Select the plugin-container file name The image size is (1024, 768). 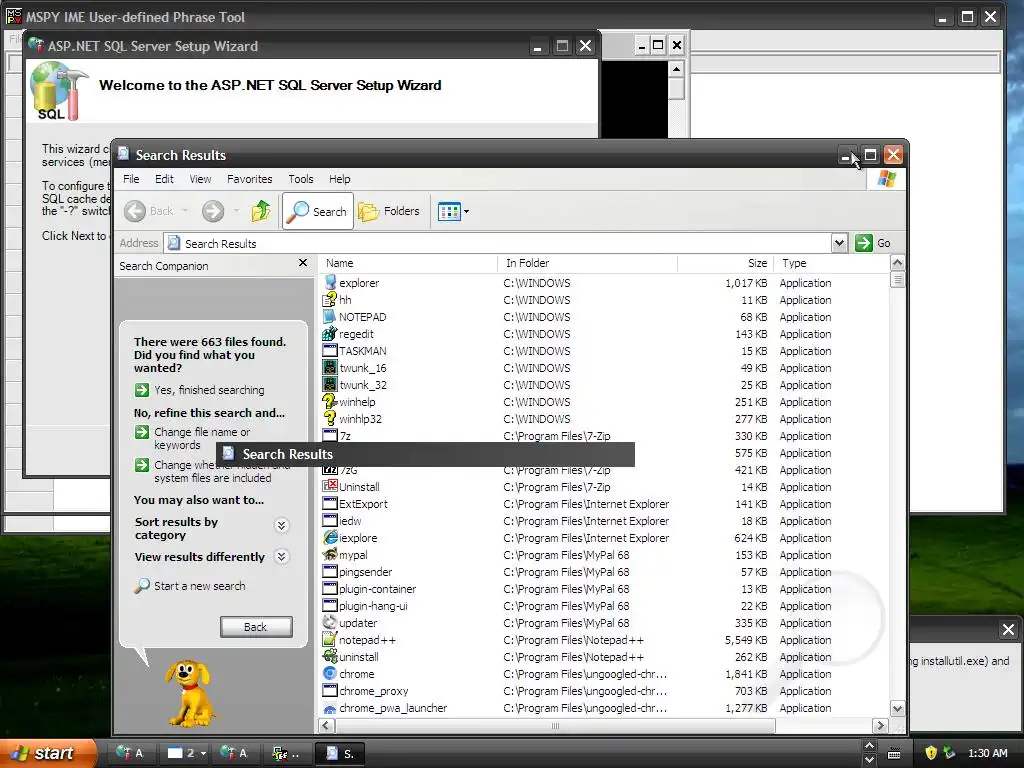pos(377,589)
